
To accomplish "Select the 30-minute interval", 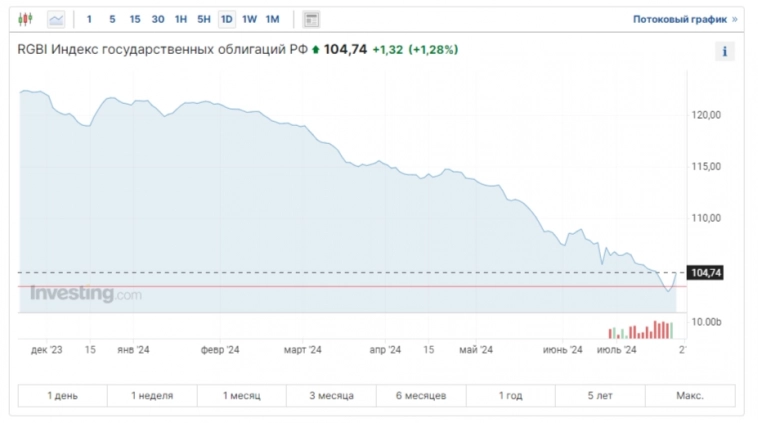I will click(x=158, y=19).
